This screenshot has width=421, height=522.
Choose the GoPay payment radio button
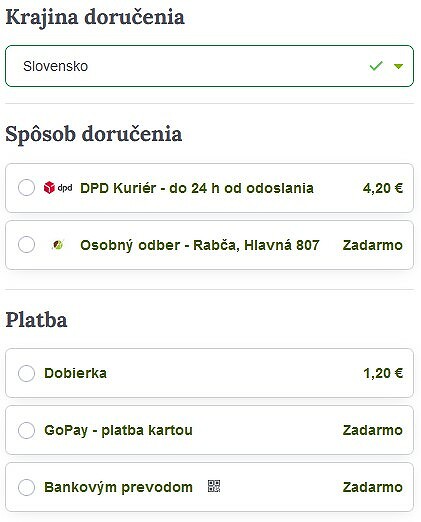[26, 430]
